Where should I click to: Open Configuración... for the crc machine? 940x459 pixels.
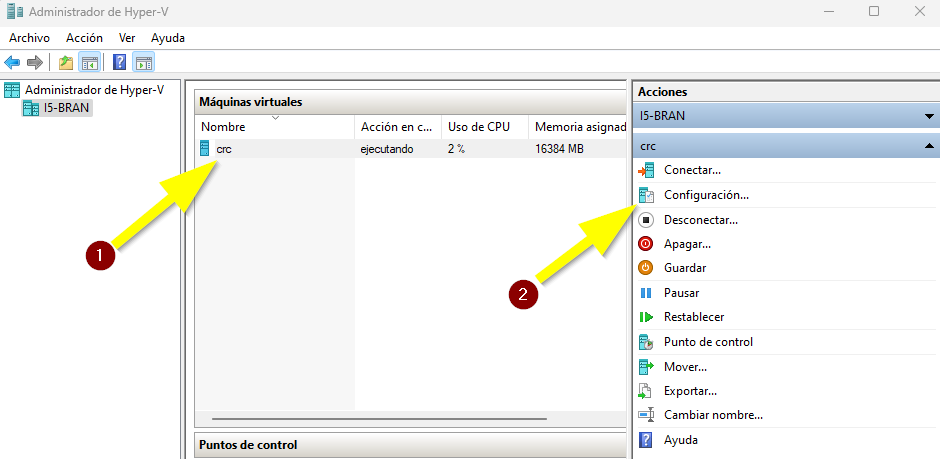pyautogui.click(x=706, y=195)
